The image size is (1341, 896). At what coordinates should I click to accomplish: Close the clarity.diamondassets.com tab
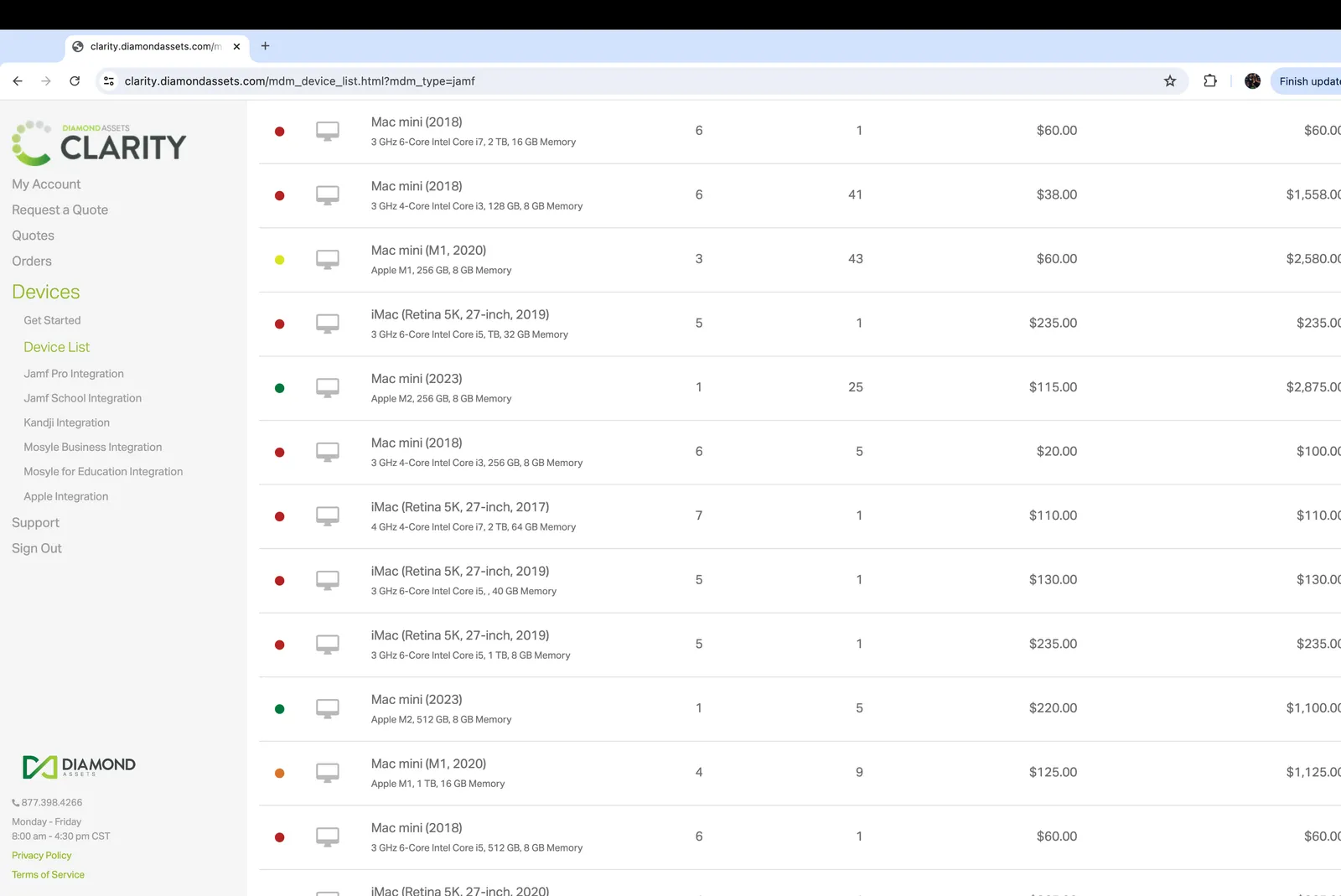(x=236, y=46)
